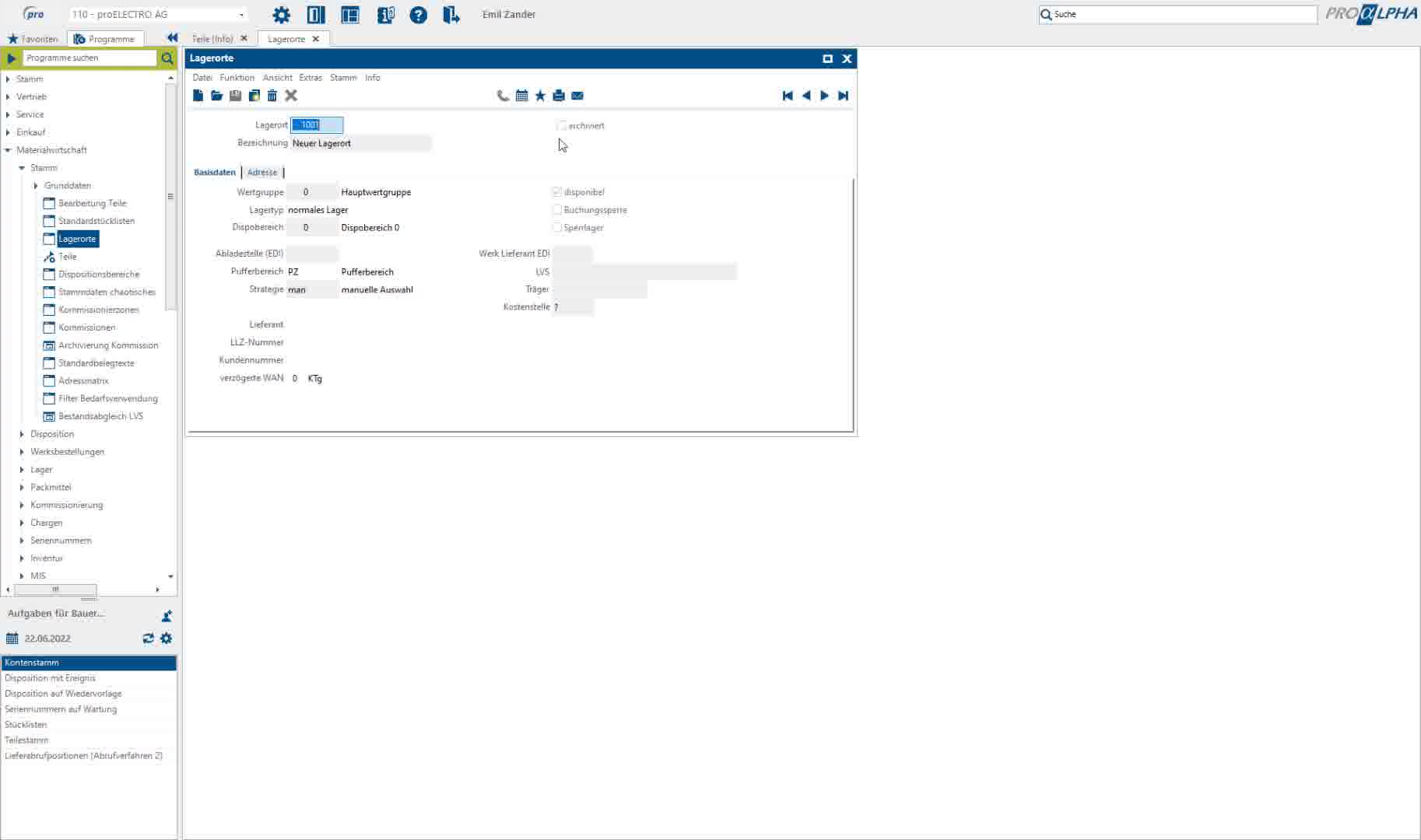Click the Strategie field containing man
Image resolution: width=1421 pixels, height=840 pixels.
(312, 290)
